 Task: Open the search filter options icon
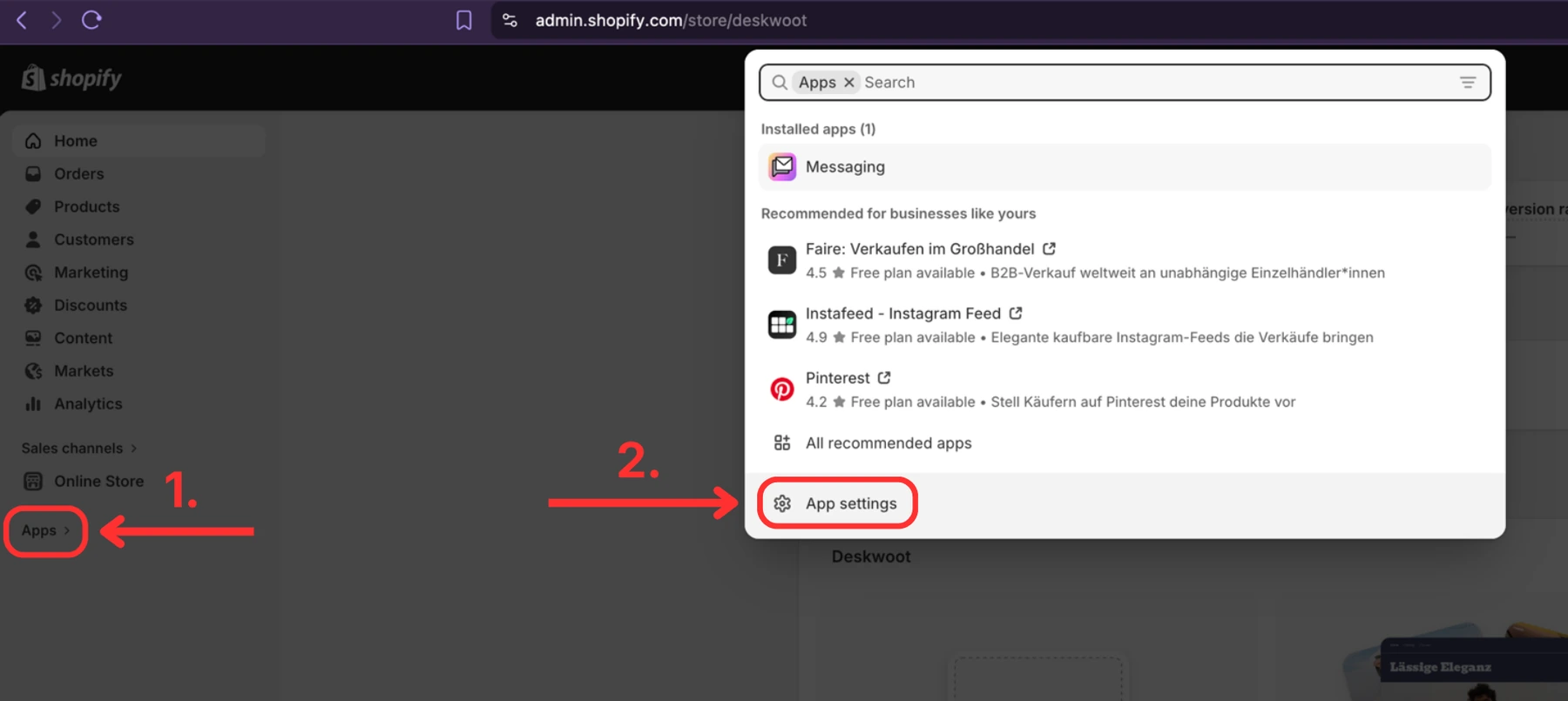(x=1468, y=83)
